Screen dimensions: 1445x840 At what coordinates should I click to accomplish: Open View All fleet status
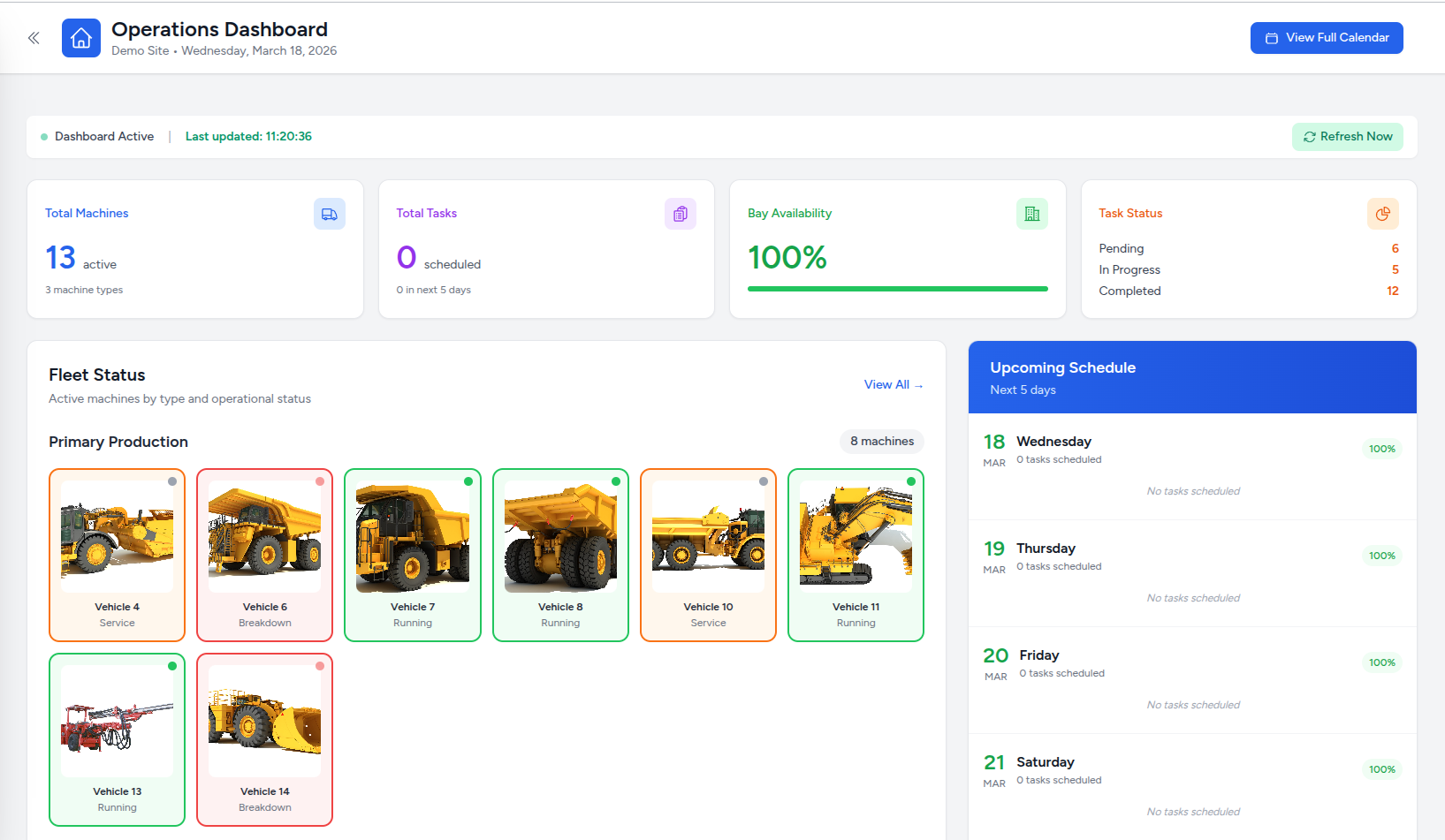[x=893, y=384]
